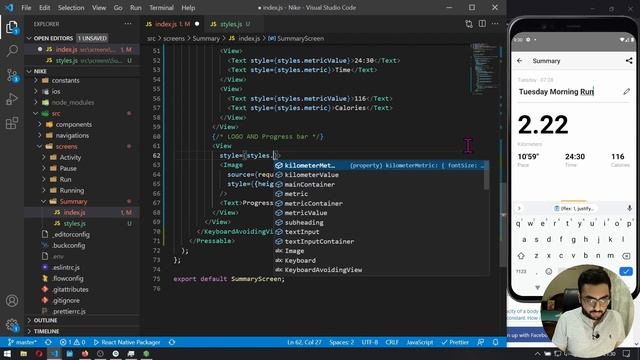This screenshot has height=360, width=640.
Task: Expand the navigations folder
Action: (72, 136)
